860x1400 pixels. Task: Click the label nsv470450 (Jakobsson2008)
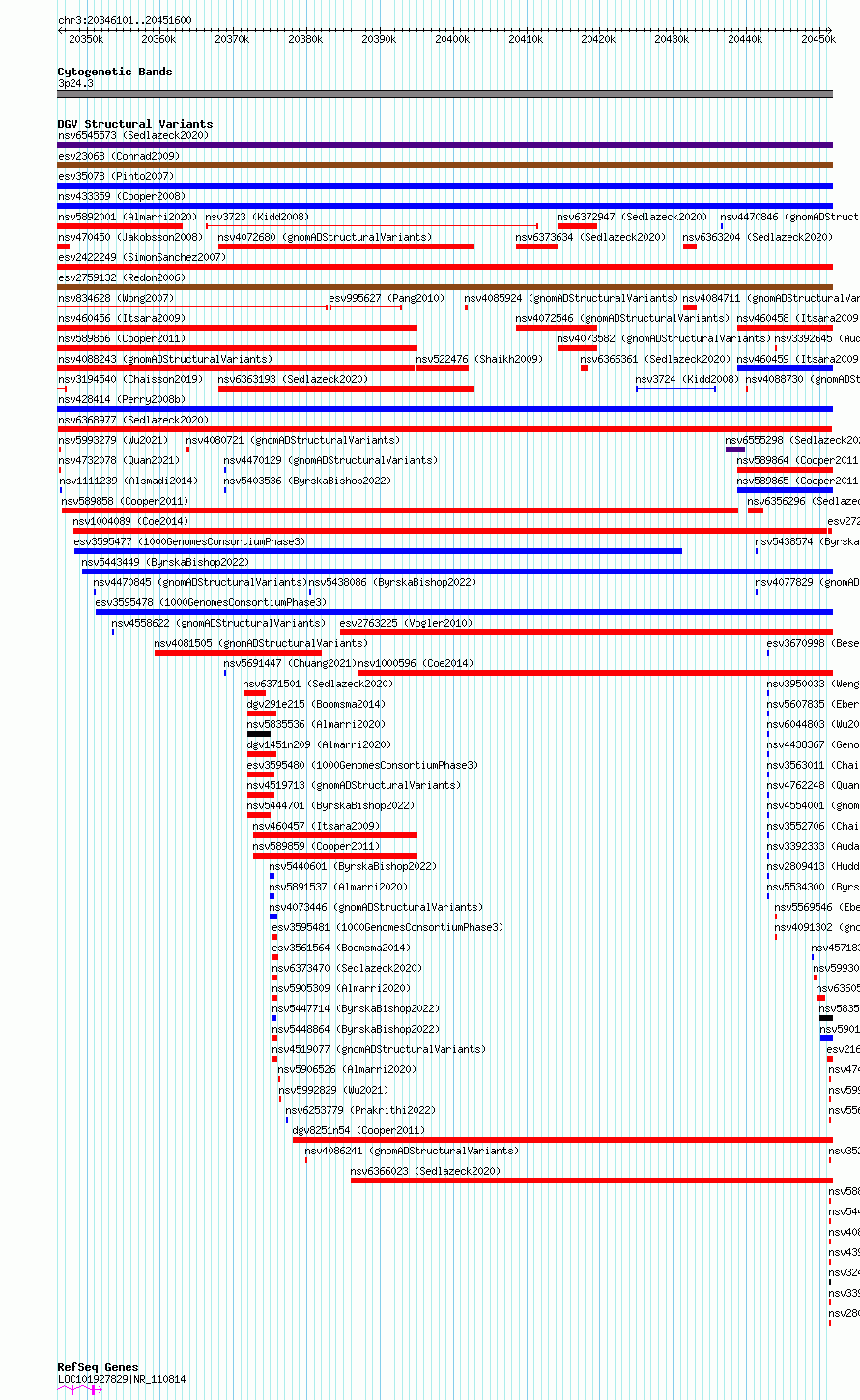point(130,237)
